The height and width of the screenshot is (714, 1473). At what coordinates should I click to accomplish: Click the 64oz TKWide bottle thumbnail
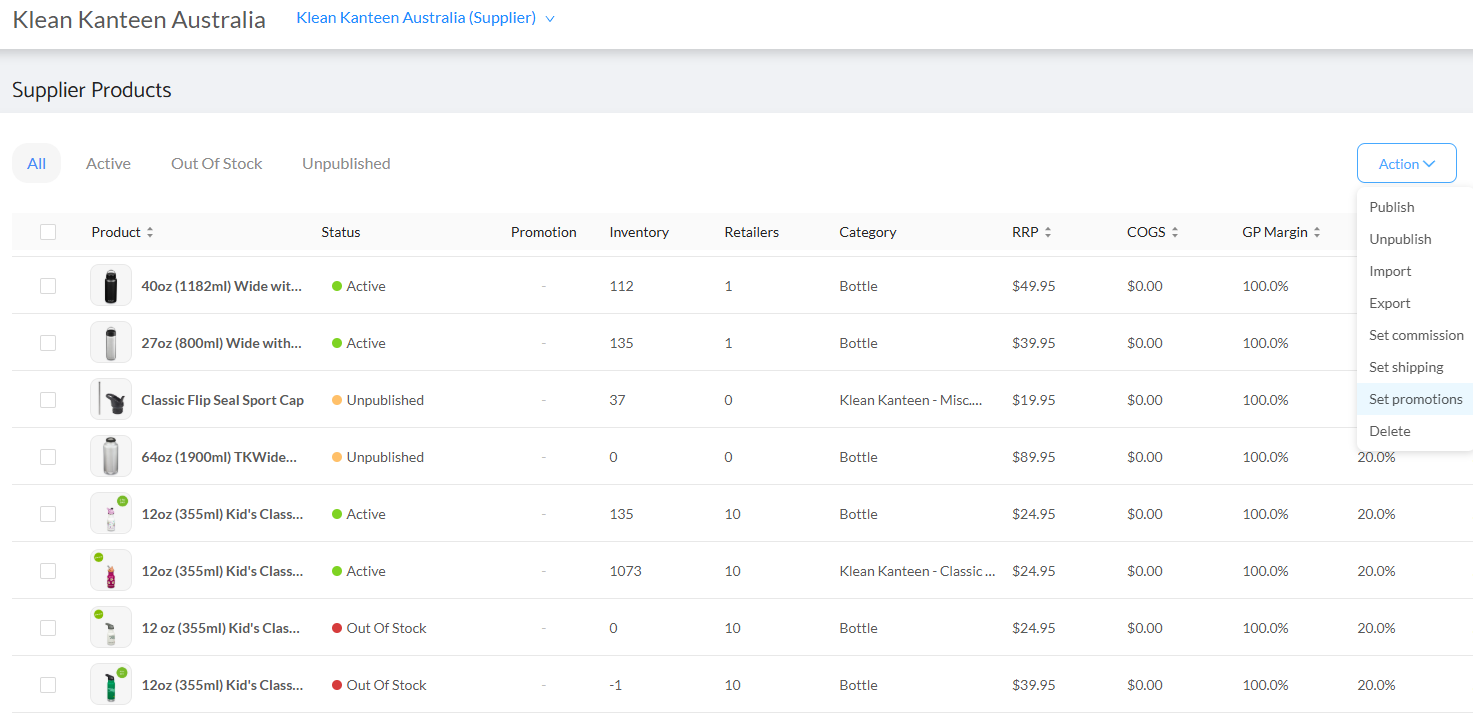(x=110, y=457)
